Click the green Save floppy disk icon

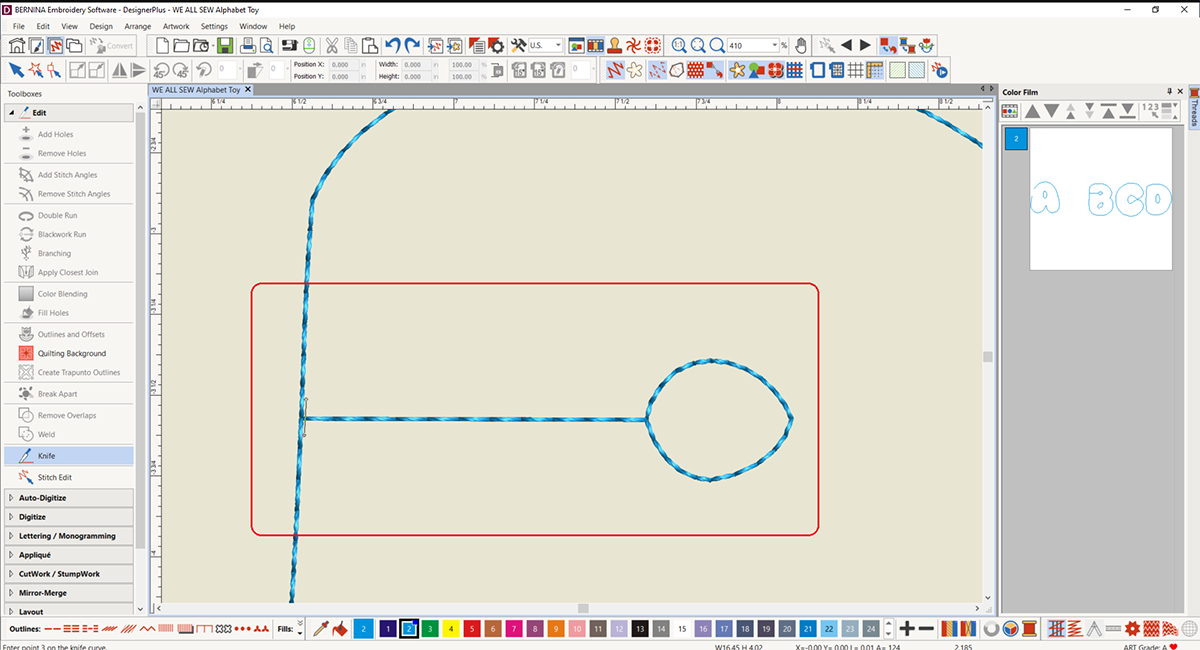[x=223, y=45]
